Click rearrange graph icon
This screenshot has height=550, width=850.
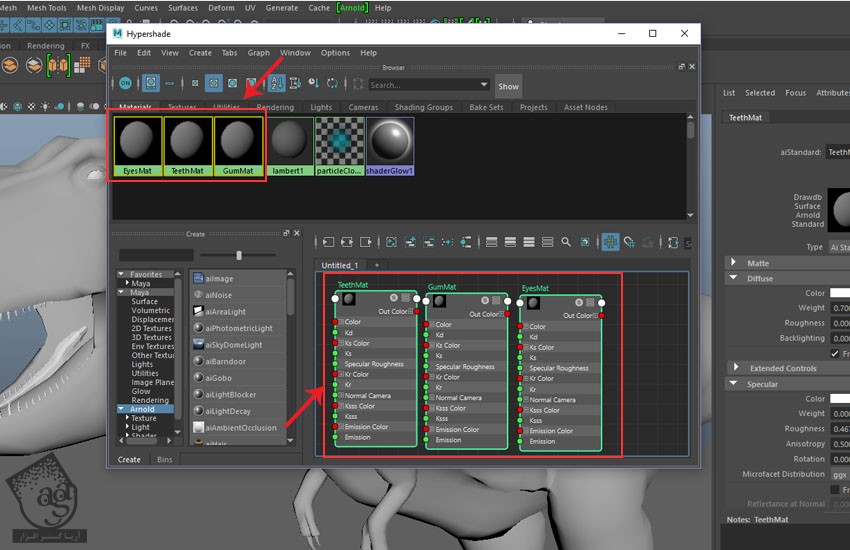click(x=447, y=242)
